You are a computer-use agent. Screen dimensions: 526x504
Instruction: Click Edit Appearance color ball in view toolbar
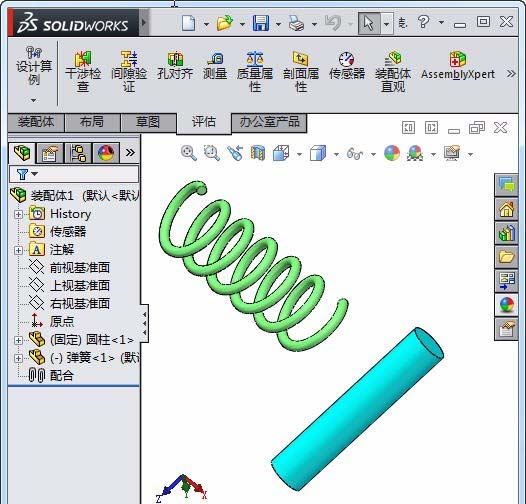click(x=392, y=153)
